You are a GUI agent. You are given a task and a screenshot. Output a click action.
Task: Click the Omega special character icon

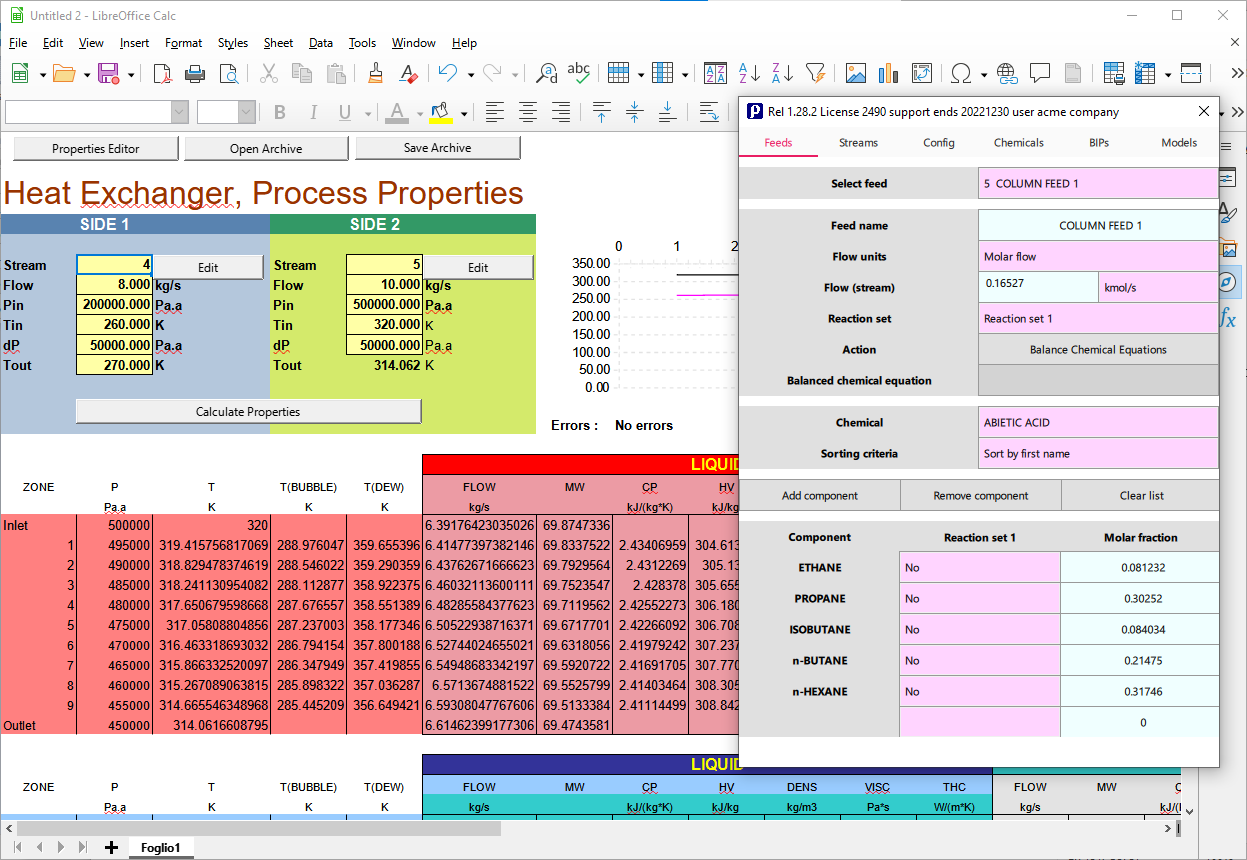[961, 73]
